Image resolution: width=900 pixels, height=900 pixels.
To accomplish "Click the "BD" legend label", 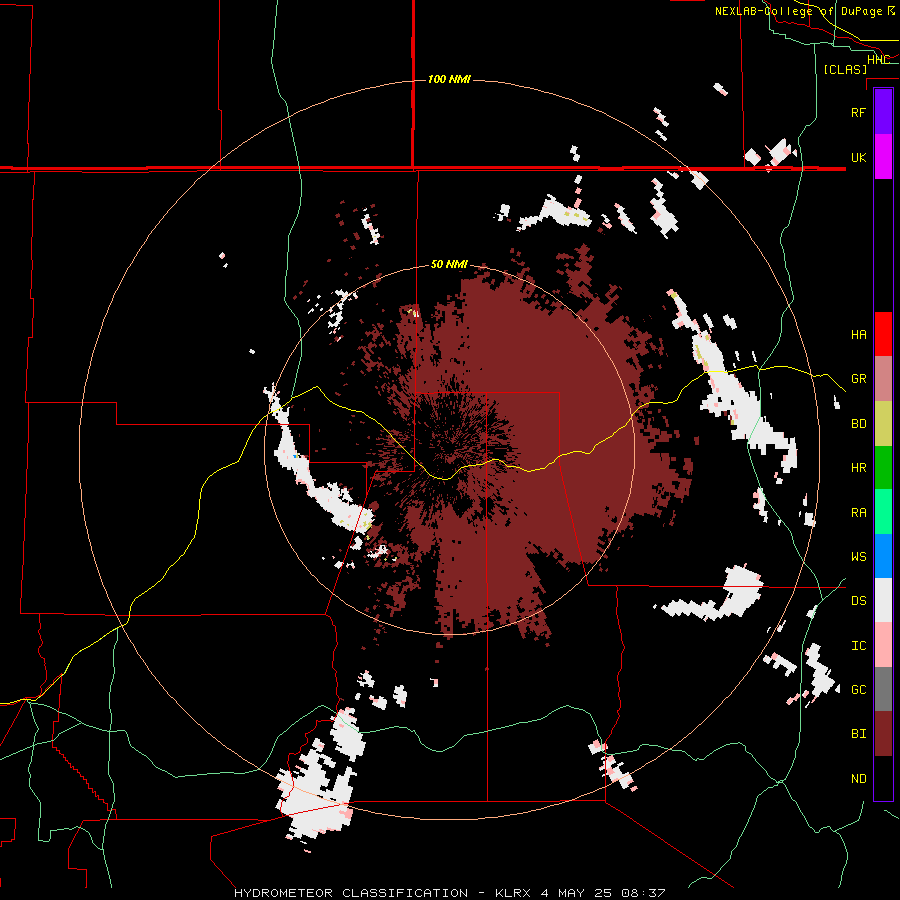I will (x=858, y=424).
